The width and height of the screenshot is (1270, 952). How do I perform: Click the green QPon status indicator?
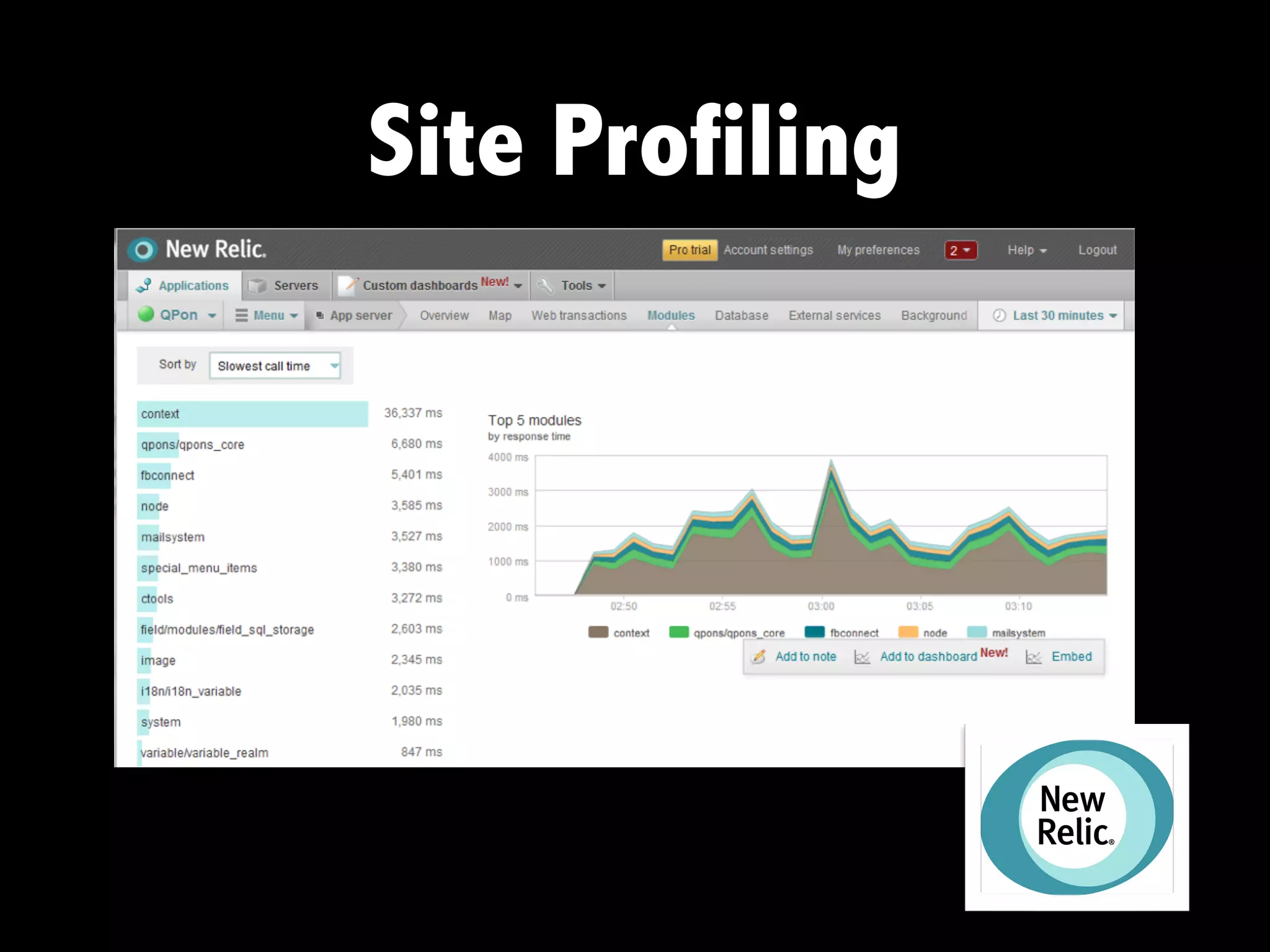coord(146,314)
